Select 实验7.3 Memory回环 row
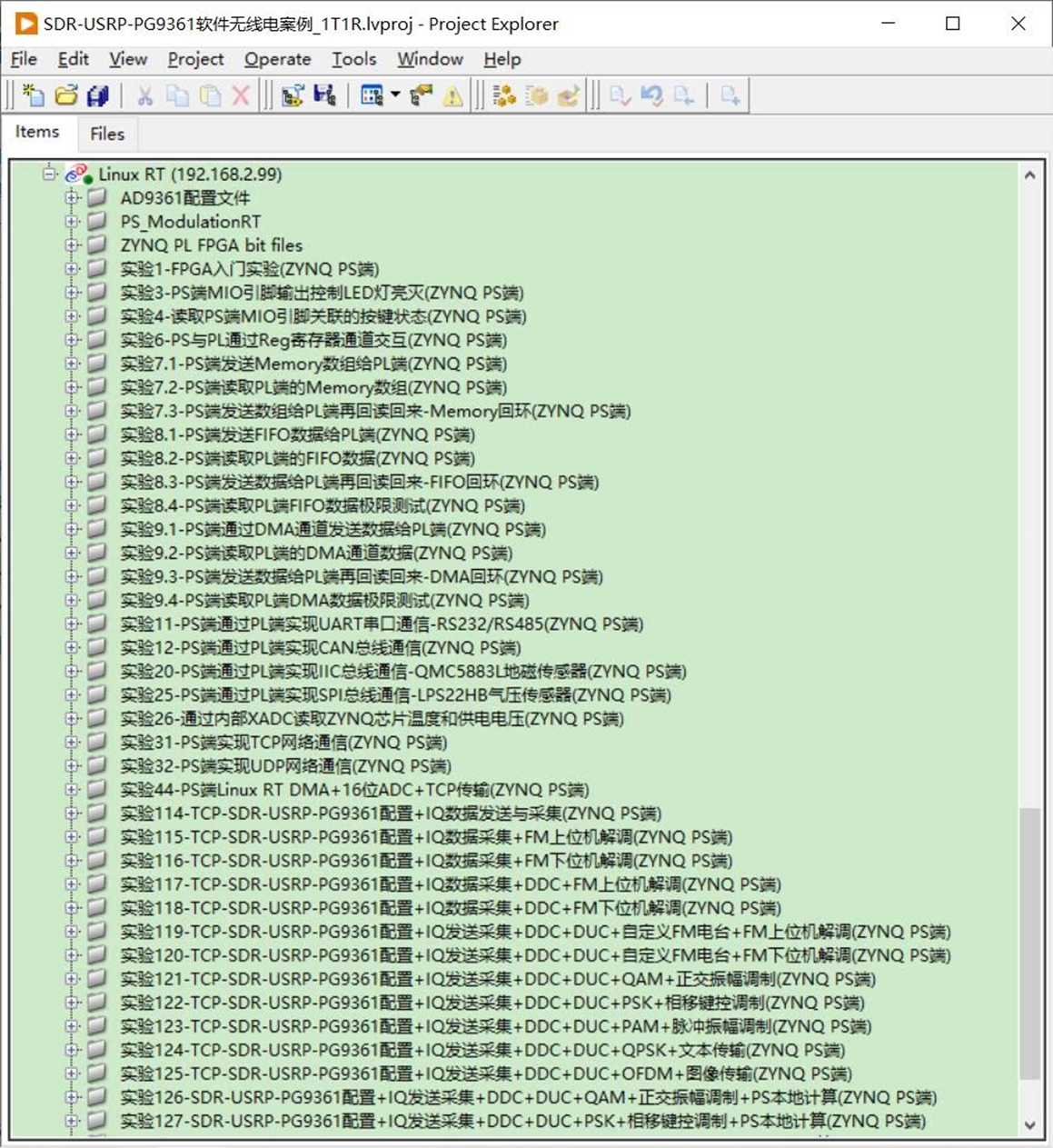Viewport: 1053px width, 1148px height. tap(375, 411)
